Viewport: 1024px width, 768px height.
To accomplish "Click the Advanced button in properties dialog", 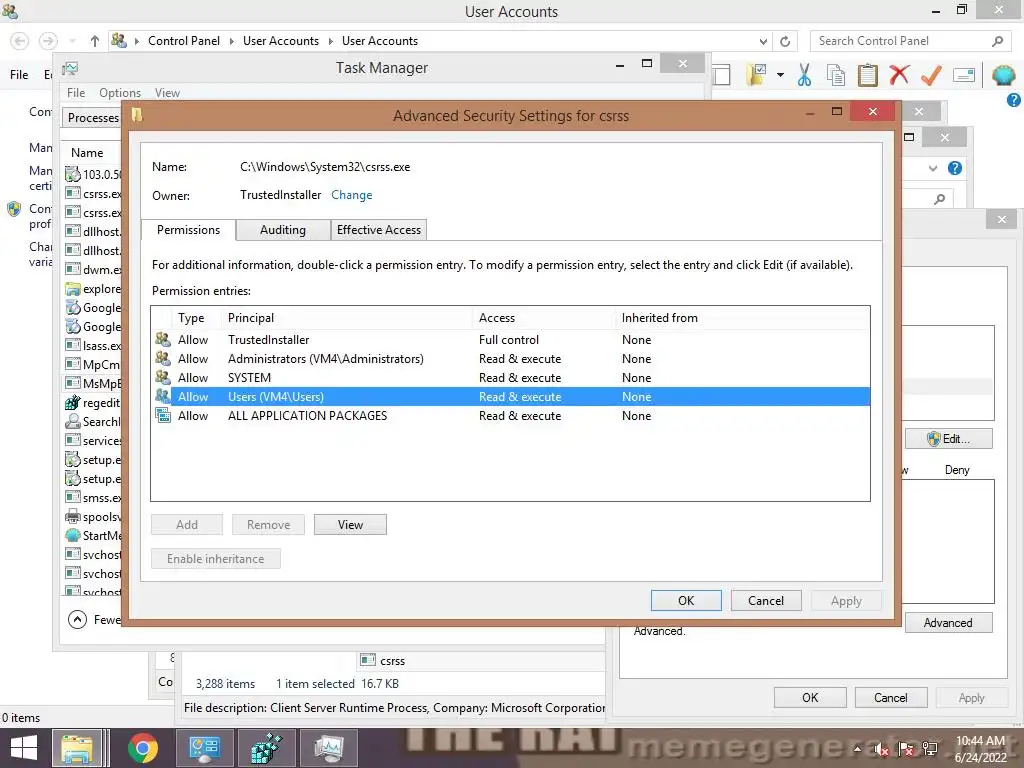I will [x=948, y=623].
